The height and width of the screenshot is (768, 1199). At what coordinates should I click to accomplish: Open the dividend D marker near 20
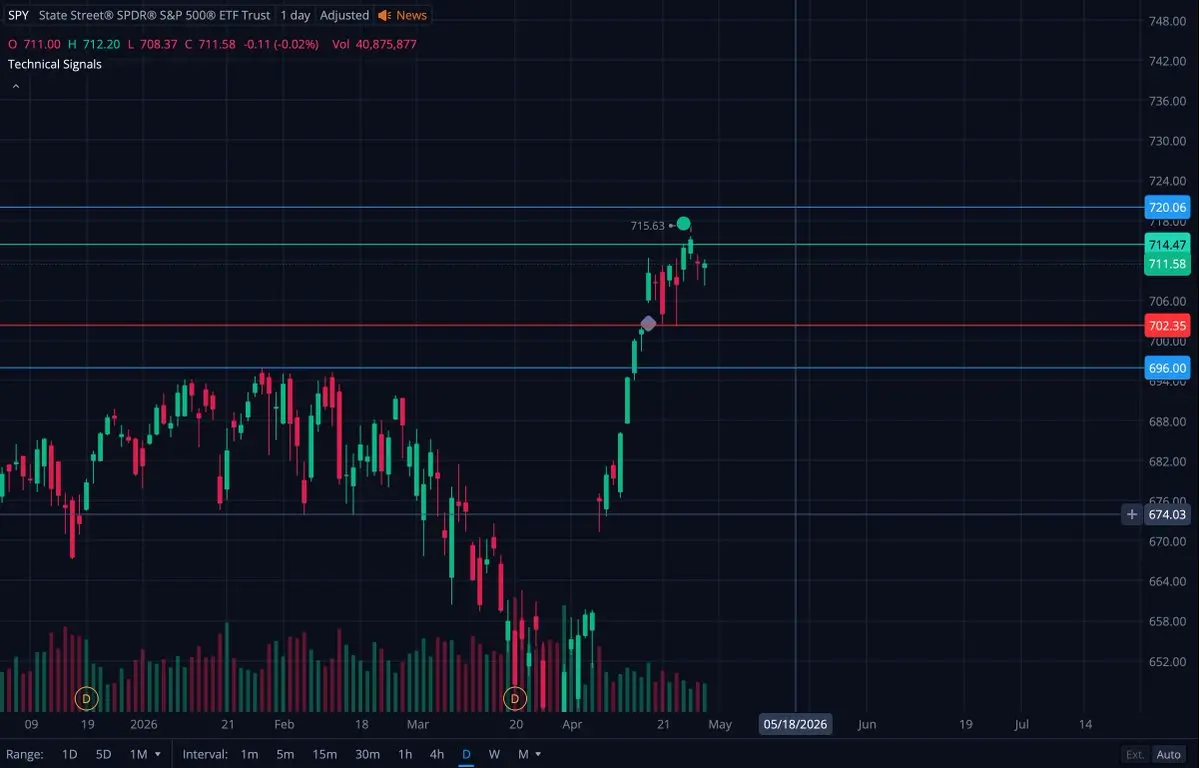coord(515,698)
